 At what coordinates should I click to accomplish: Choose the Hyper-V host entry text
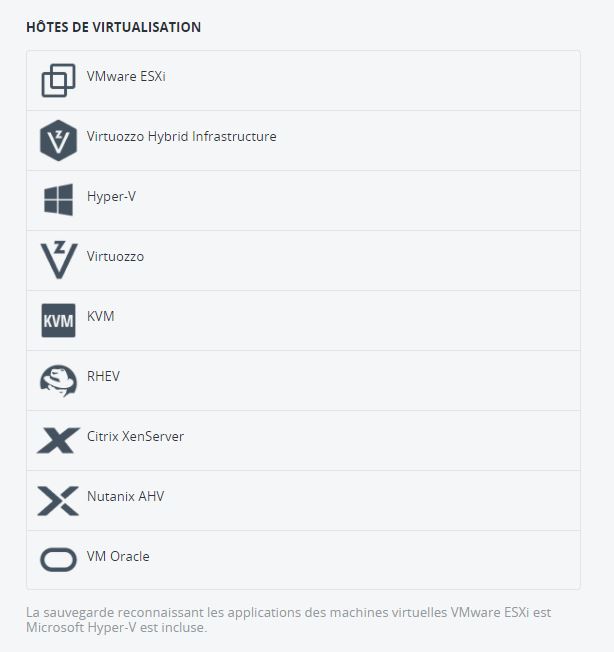click(x=111, y=196)
